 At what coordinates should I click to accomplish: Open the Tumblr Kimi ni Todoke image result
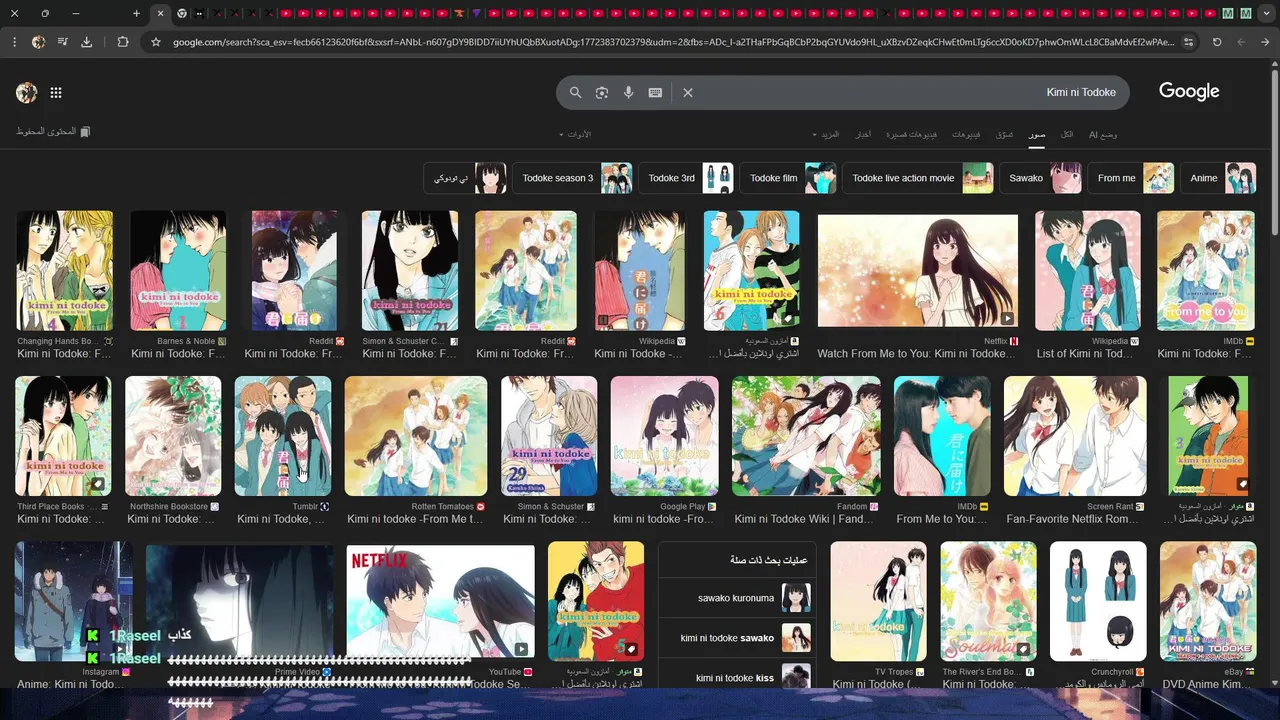tap(283, 436)
